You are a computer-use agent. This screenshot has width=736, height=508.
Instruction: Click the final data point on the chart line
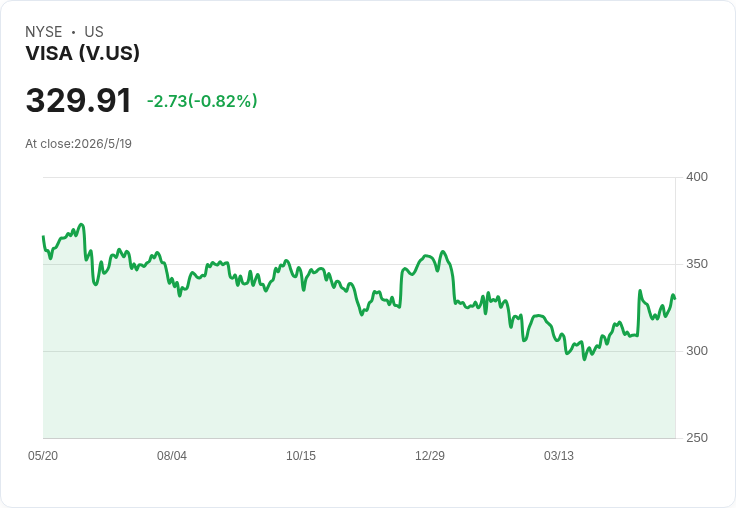[x=675, y=298]
